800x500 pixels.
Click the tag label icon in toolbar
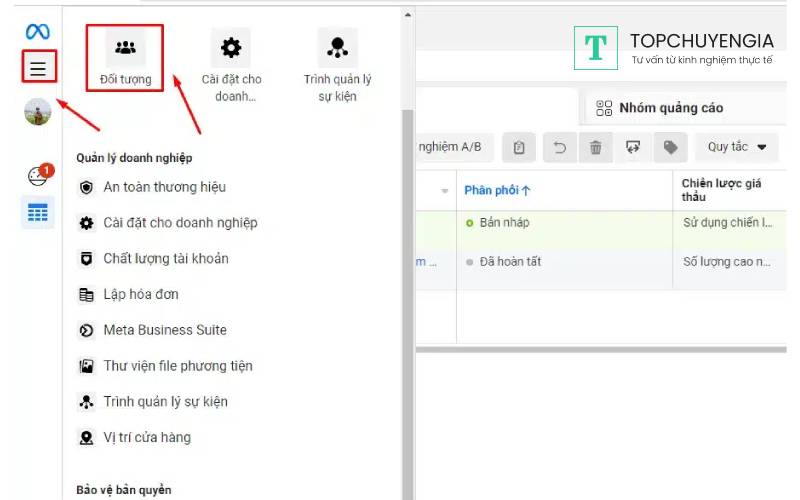pyautogui.click(x=670, y=147)
